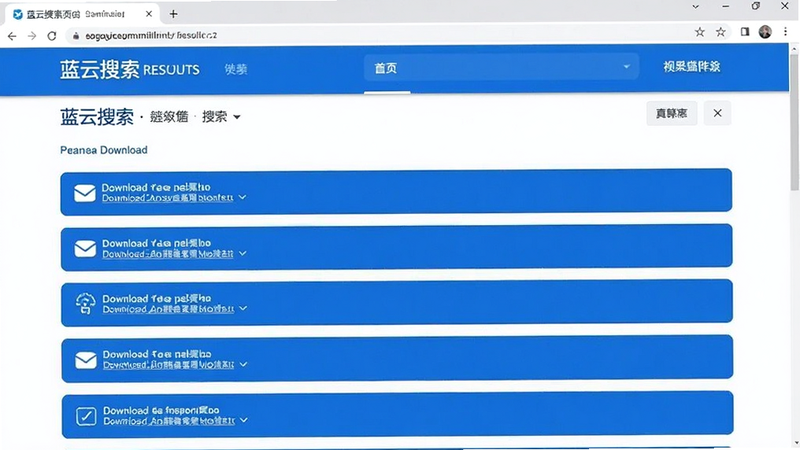Select the 蓝云搜索 browser tab
The height and width of the screenshot is (450, 800).
[83, 14]
